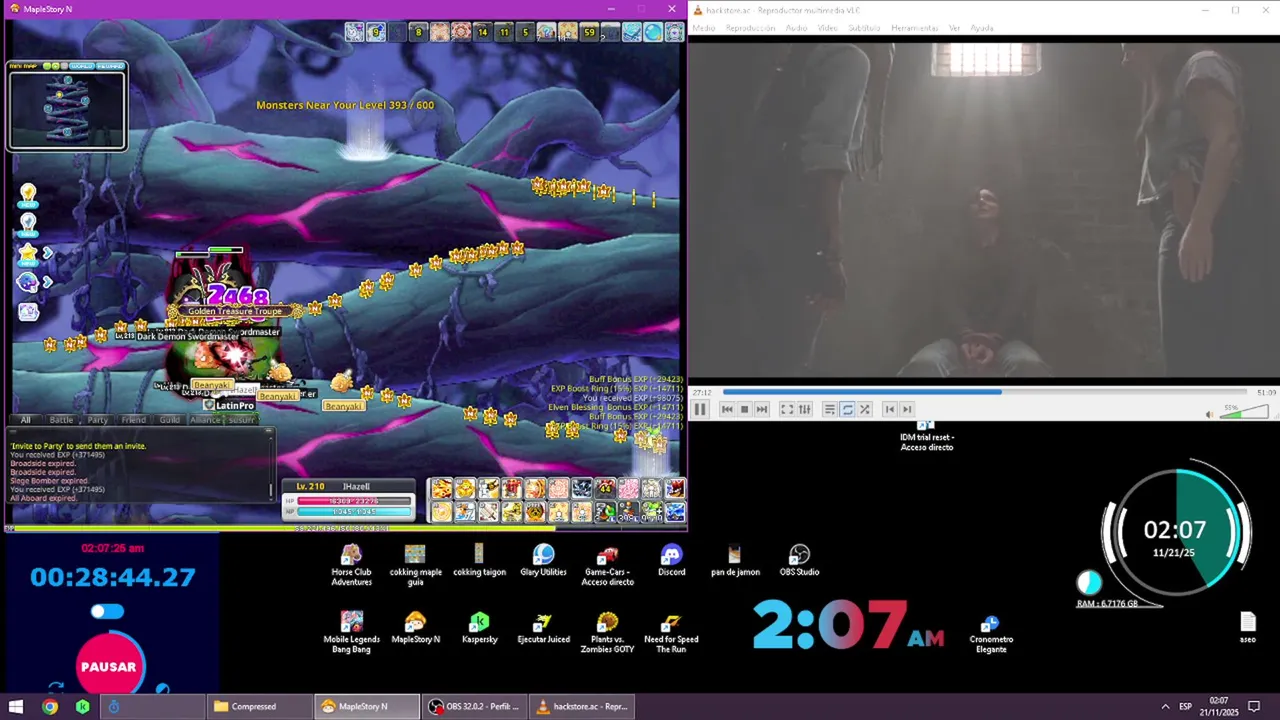Launch OBS Studio from the desktop

point(799,560)
